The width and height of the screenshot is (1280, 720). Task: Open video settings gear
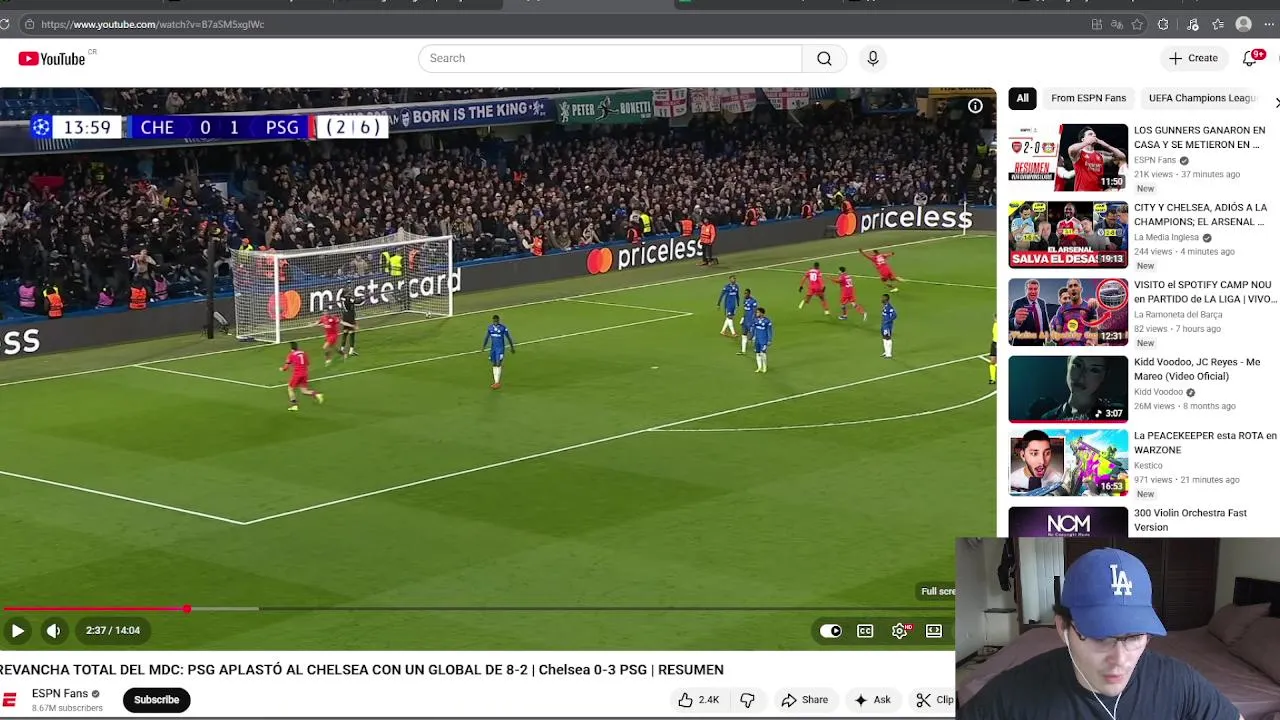coord(900,631)
